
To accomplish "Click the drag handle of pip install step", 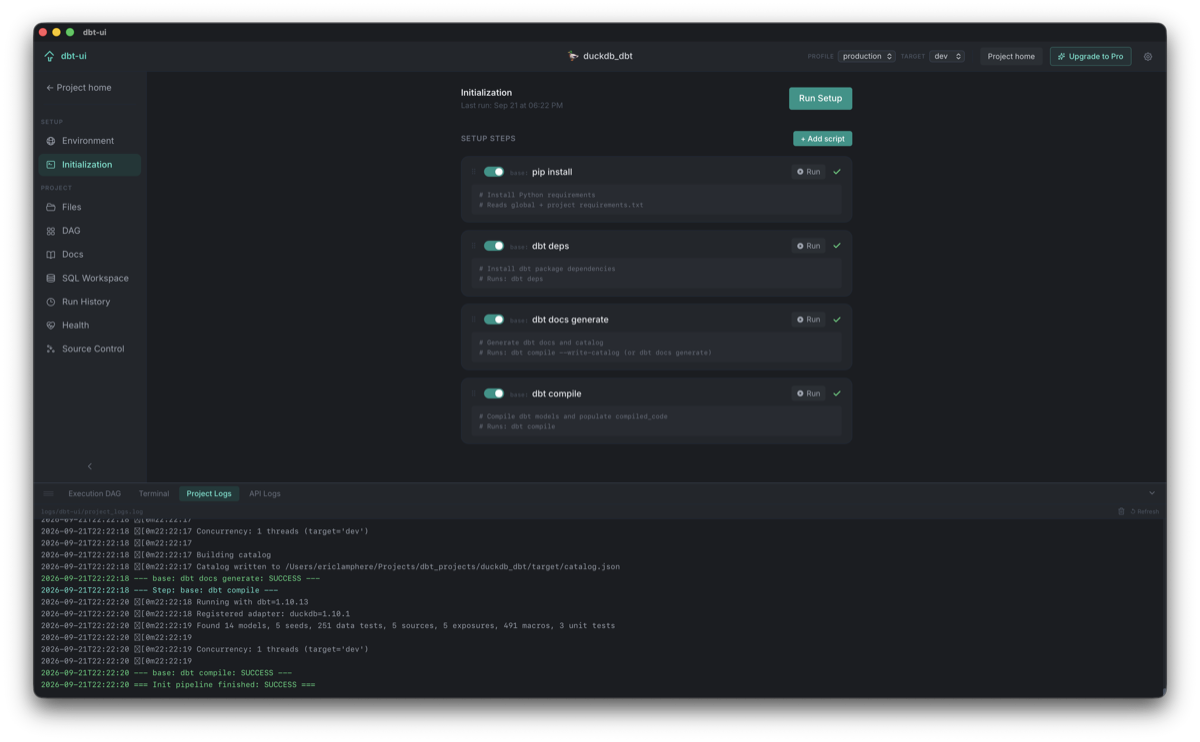I will coord(474,172).
